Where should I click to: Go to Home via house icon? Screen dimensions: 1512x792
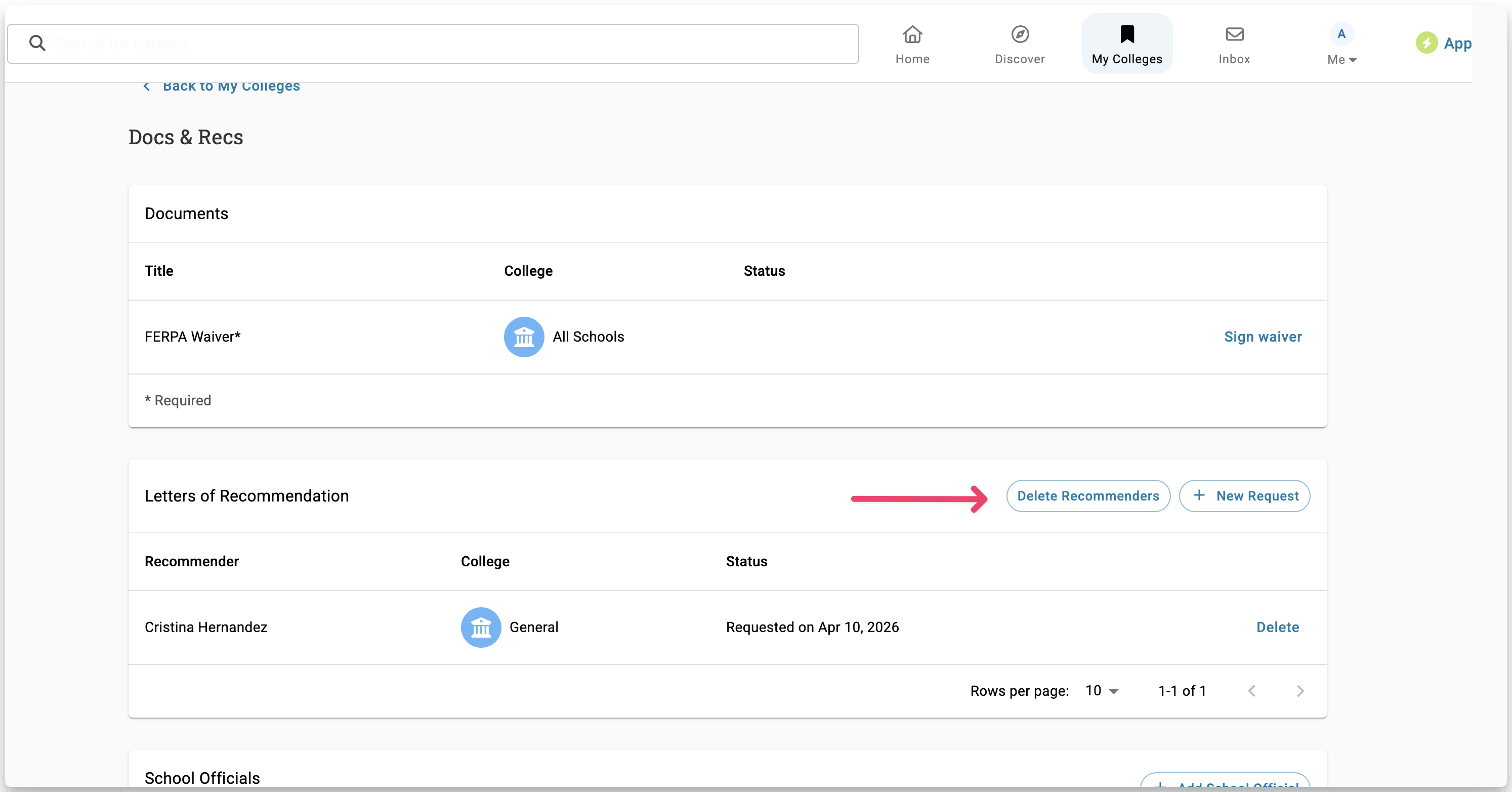click(912, 34)
